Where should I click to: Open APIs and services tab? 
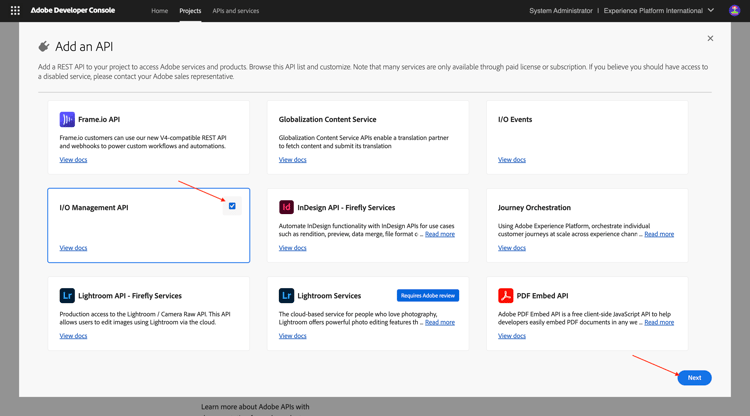(236, 11)
